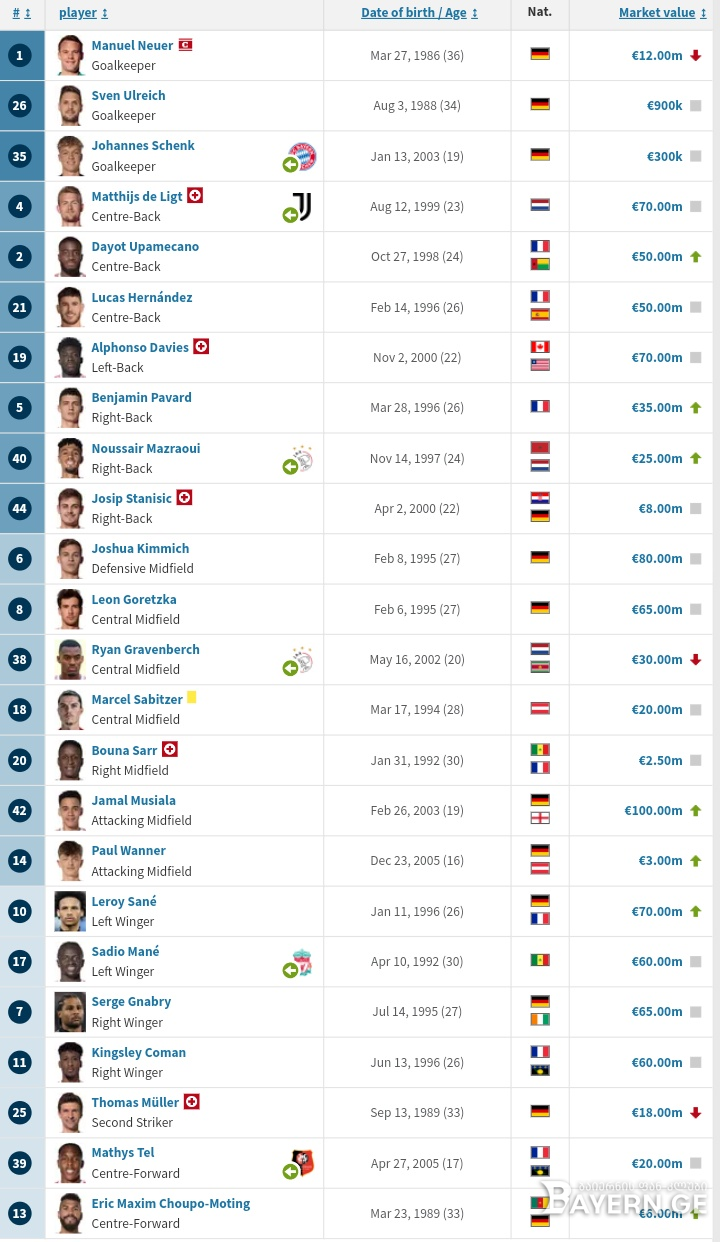The image size is (720, 1242).
Task: Sort table by the player column header
Action: [x=84, y=13]
